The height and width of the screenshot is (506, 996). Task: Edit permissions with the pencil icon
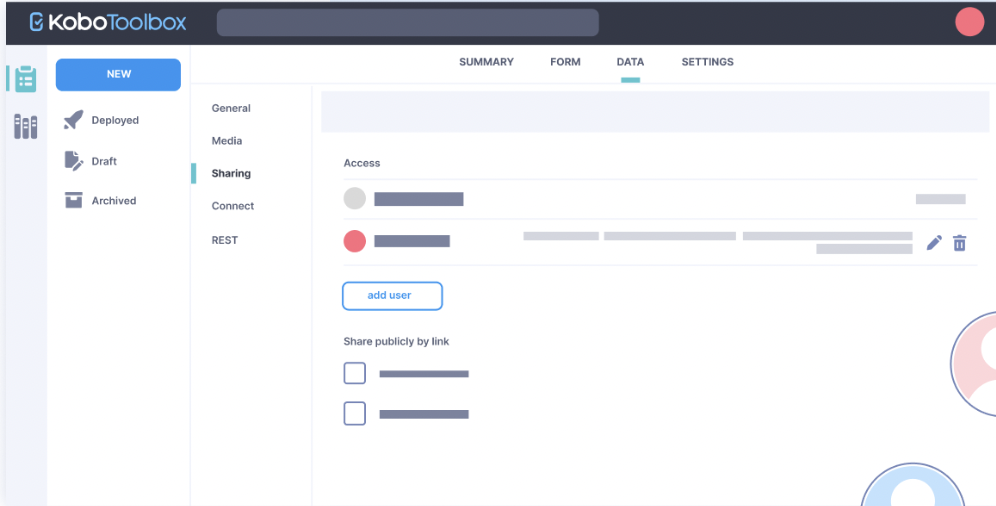point(934,243)
